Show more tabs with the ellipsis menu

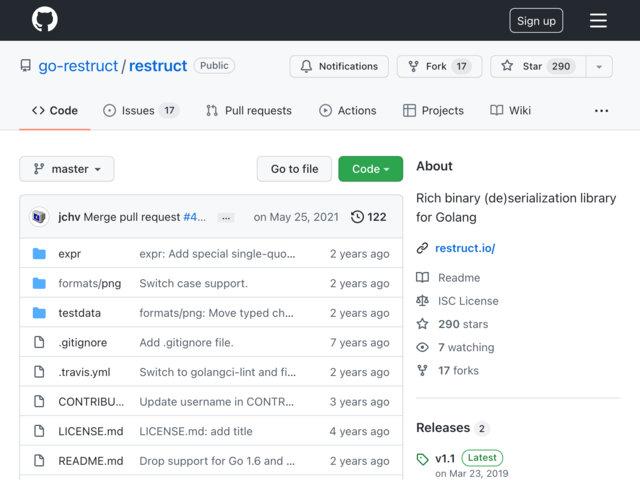(601, 111)
